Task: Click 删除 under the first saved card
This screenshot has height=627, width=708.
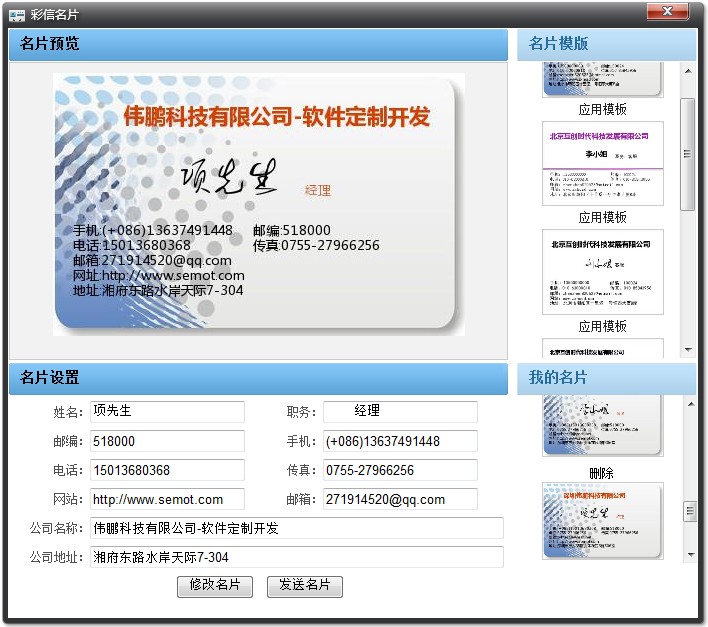Action: click(601, 473)
